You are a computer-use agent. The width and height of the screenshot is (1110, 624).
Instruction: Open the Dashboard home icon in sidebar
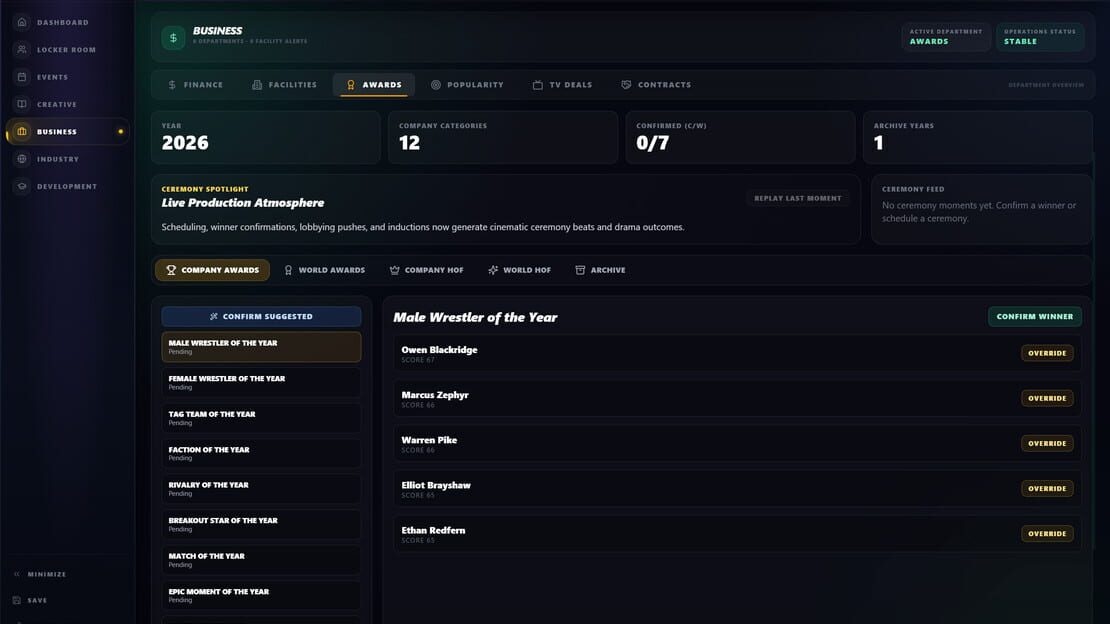point(22,22)
